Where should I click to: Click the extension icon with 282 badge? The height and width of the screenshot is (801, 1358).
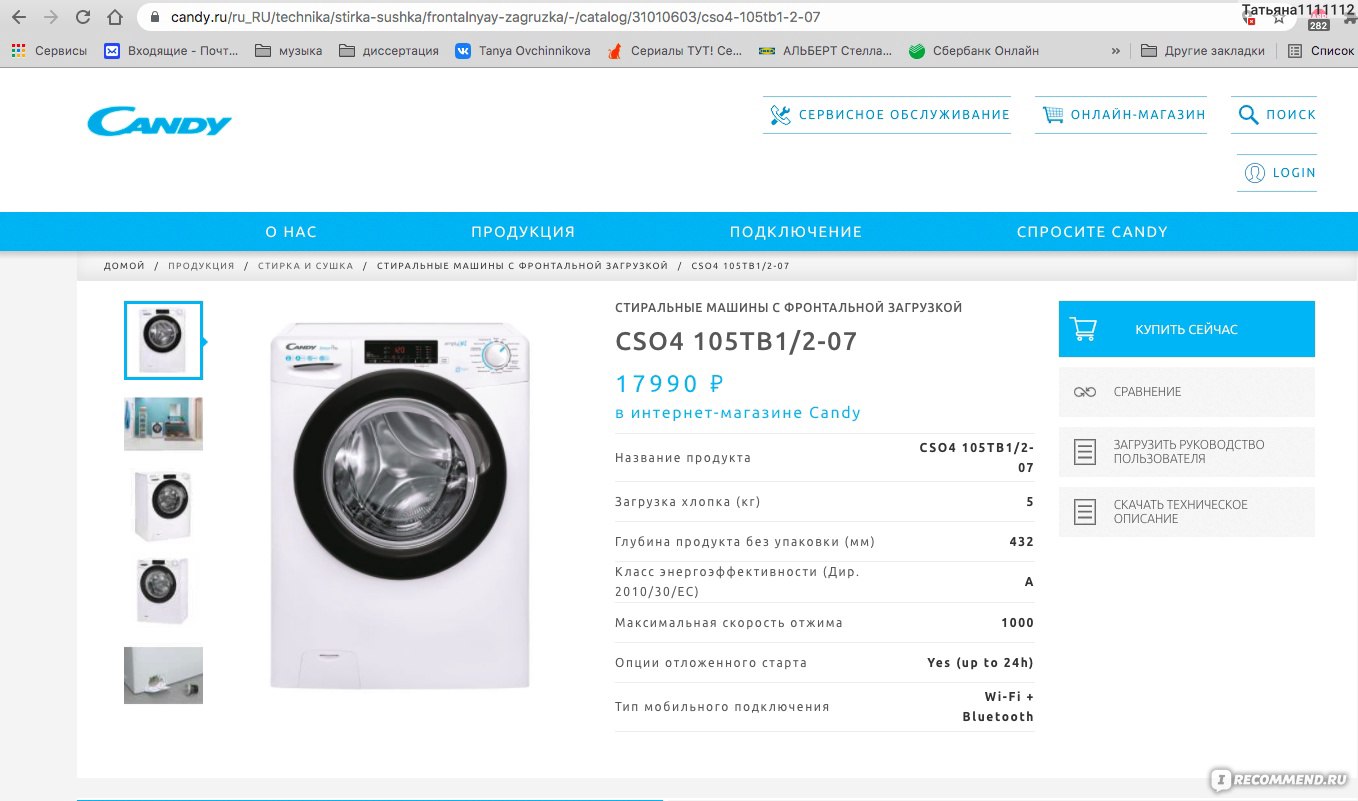[x=1318, y=20]
